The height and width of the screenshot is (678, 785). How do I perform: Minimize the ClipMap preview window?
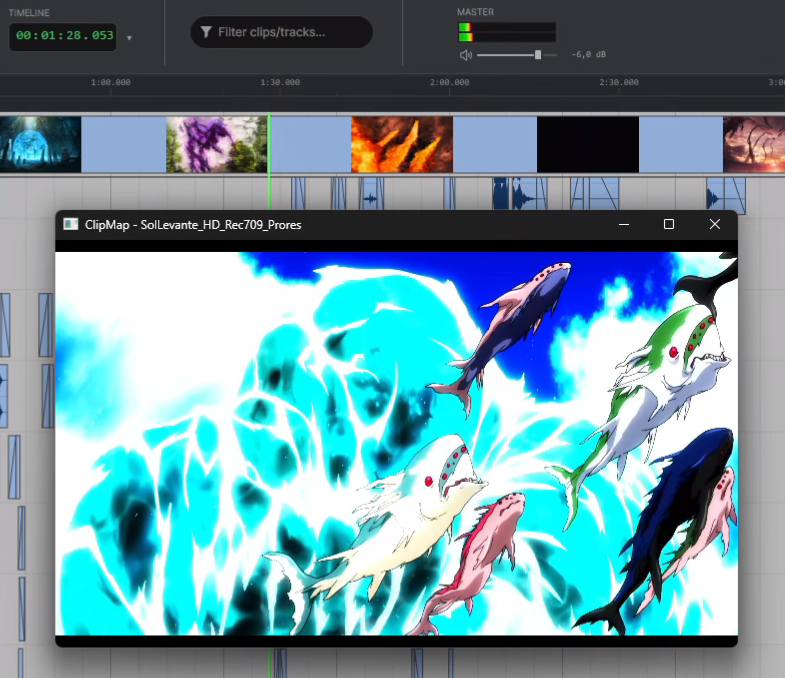(624, 224)
